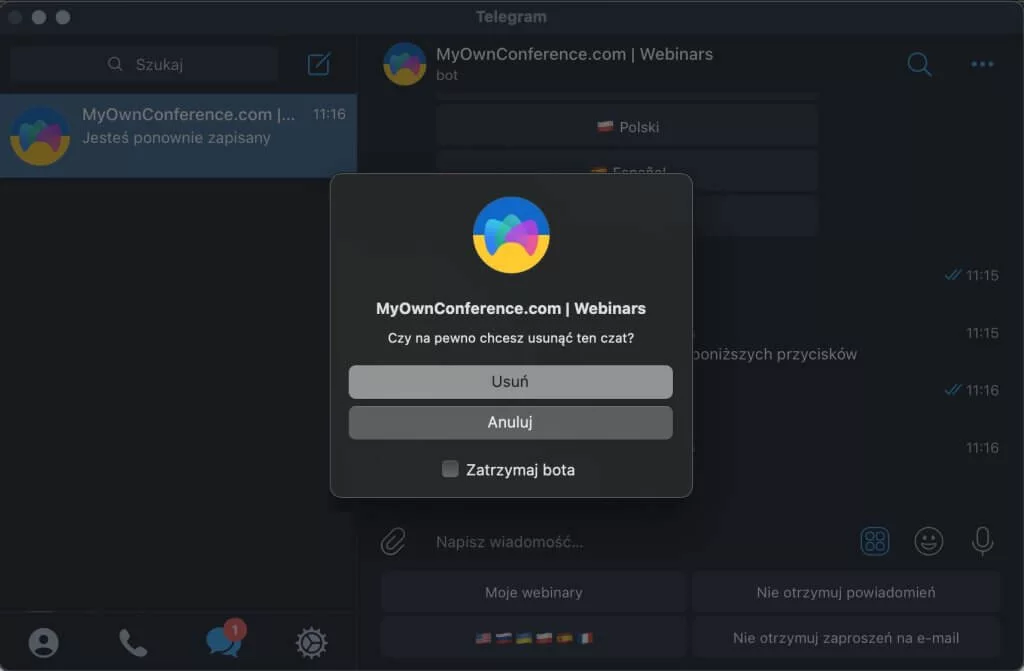Click the chat title MyOwnConference.com | Webinars in header
Viewport: 1024px width, 671px height.
574,54
